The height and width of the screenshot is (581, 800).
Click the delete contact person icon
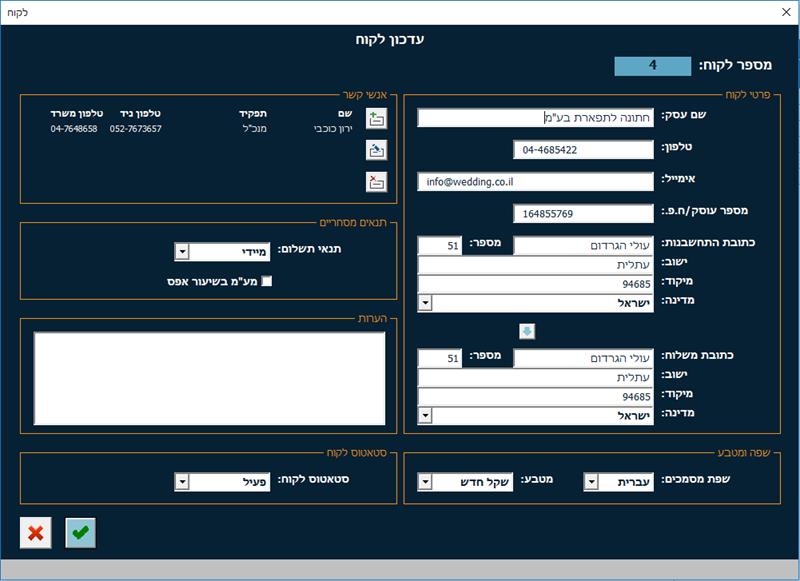point(377,182)
